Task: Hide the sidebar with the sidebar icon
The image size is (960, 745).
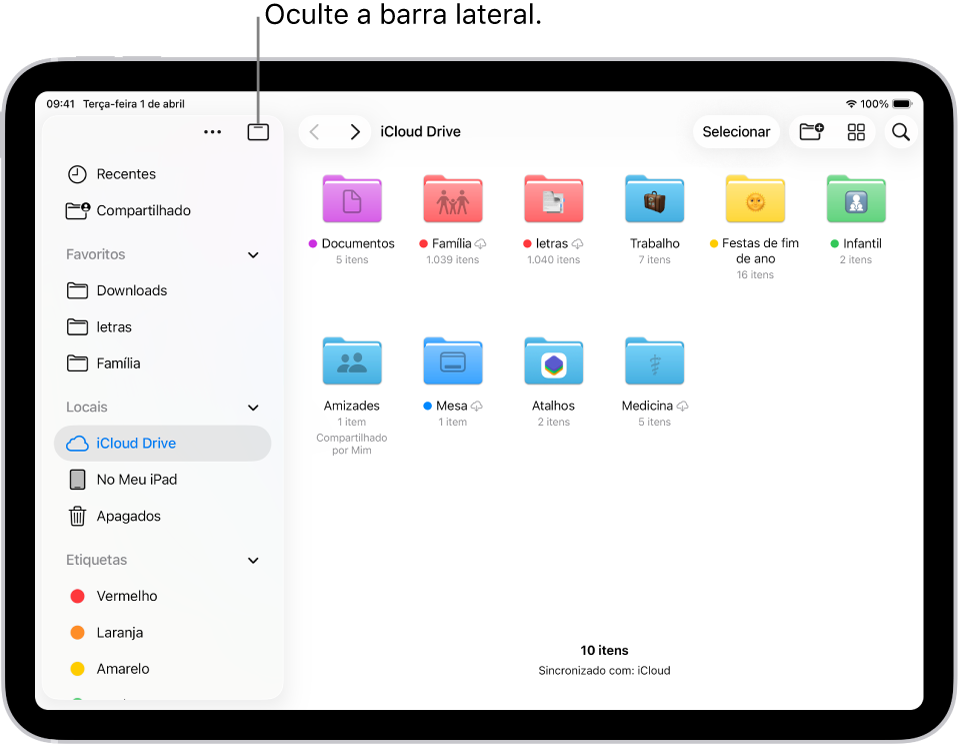Action: pos(257,131)
